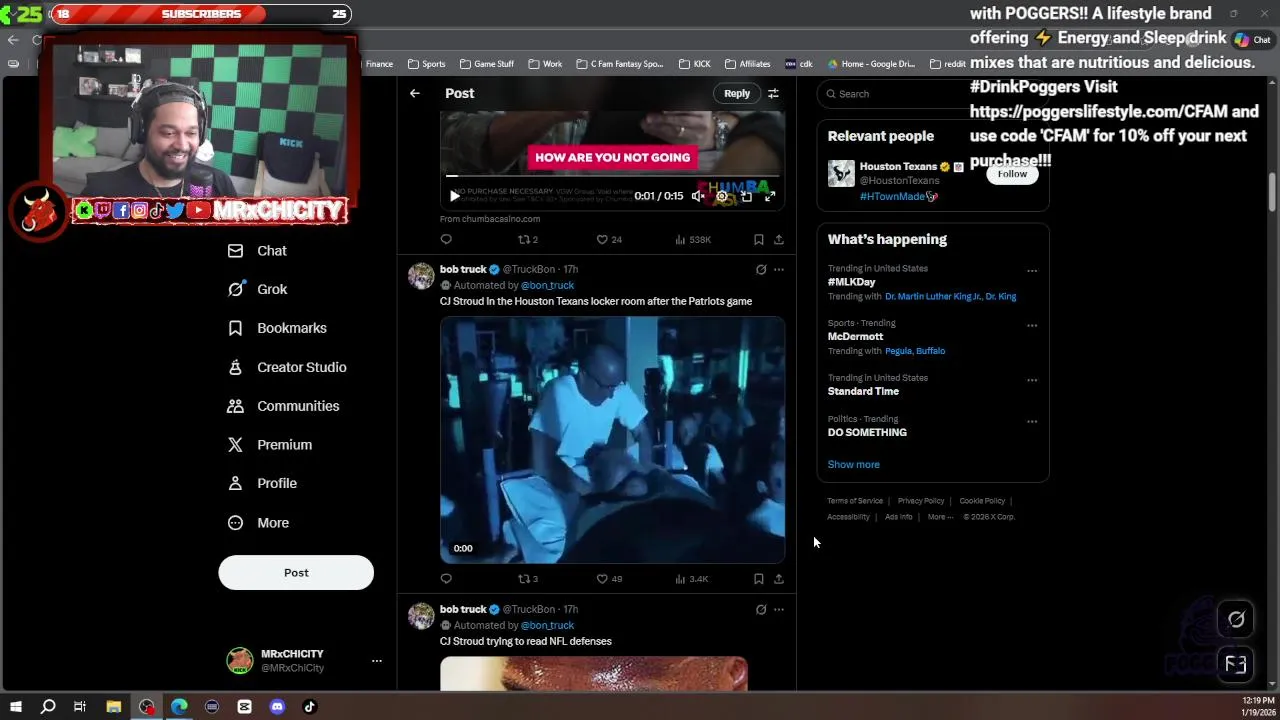Viewport: 1280px width, 720px height.
Task: Click the Reply button in Post header
Action: [737, 93]
